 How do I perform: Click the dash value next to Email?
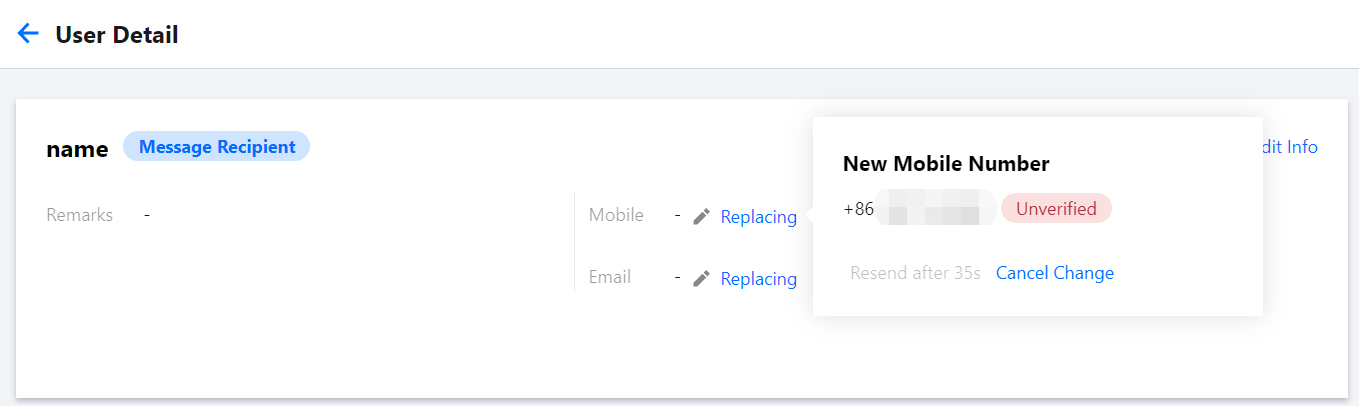(678, 277)
